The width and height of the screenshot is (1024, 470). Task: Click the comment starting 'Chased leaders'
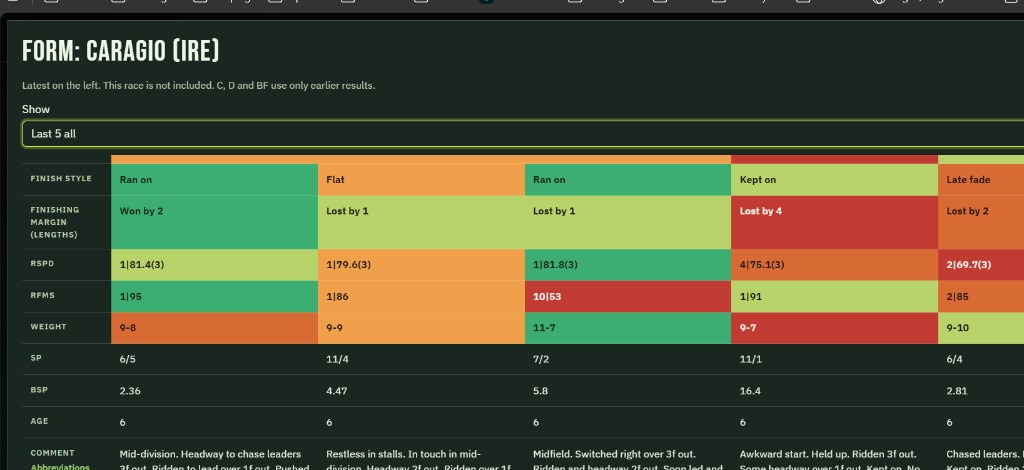tap(985, 461)
